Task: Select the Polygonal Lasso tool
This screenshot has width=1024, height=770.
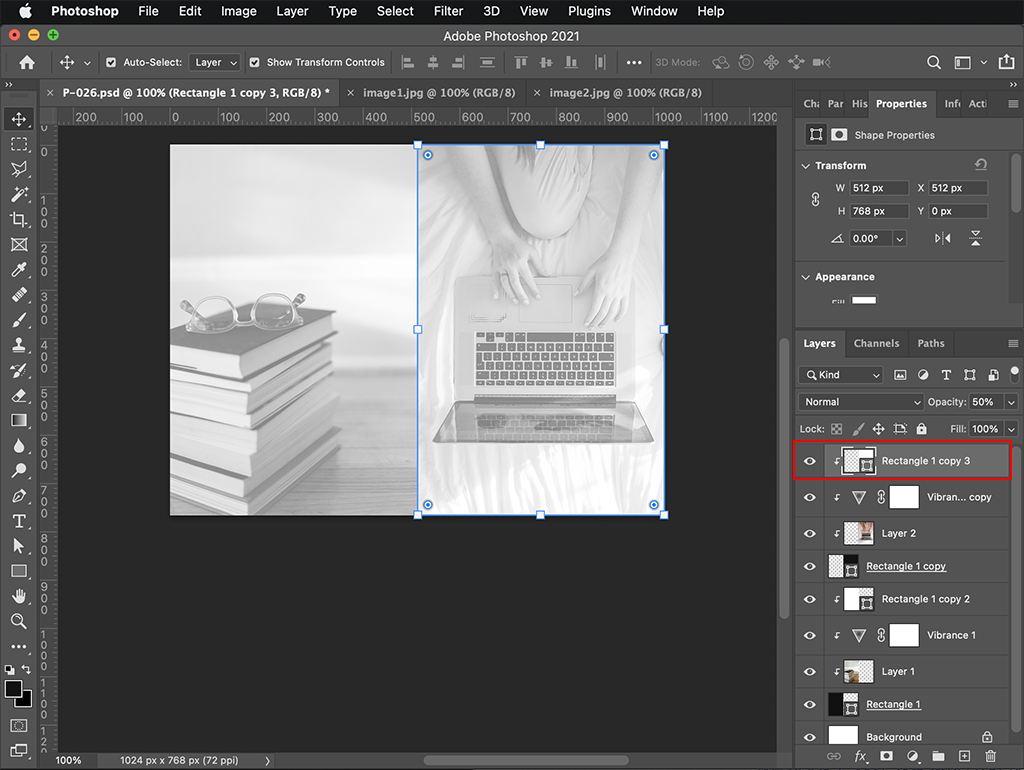Action: click(19, 169)
